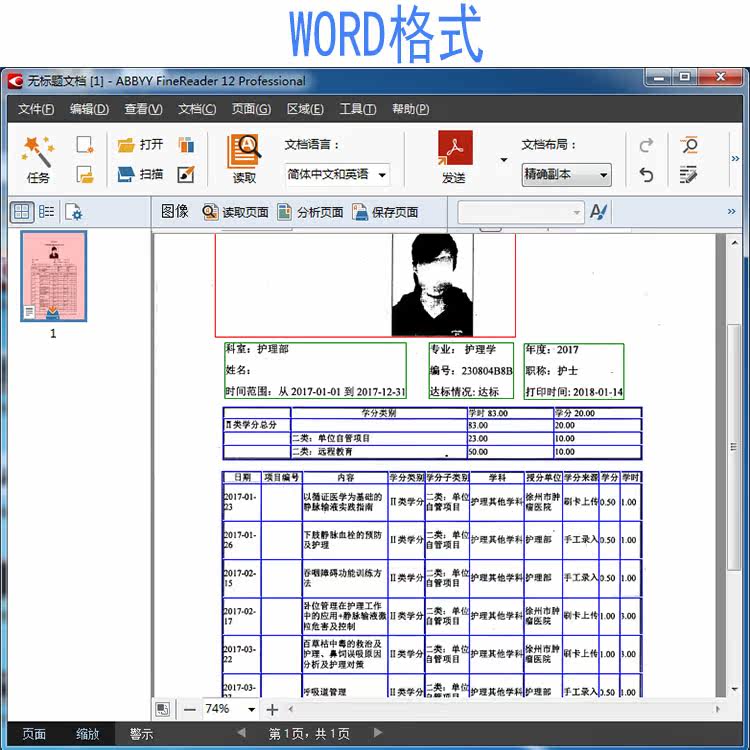Click the 扫描 (Scan) button
Viewport: 750px width, 750px height.
pos(140,174)
